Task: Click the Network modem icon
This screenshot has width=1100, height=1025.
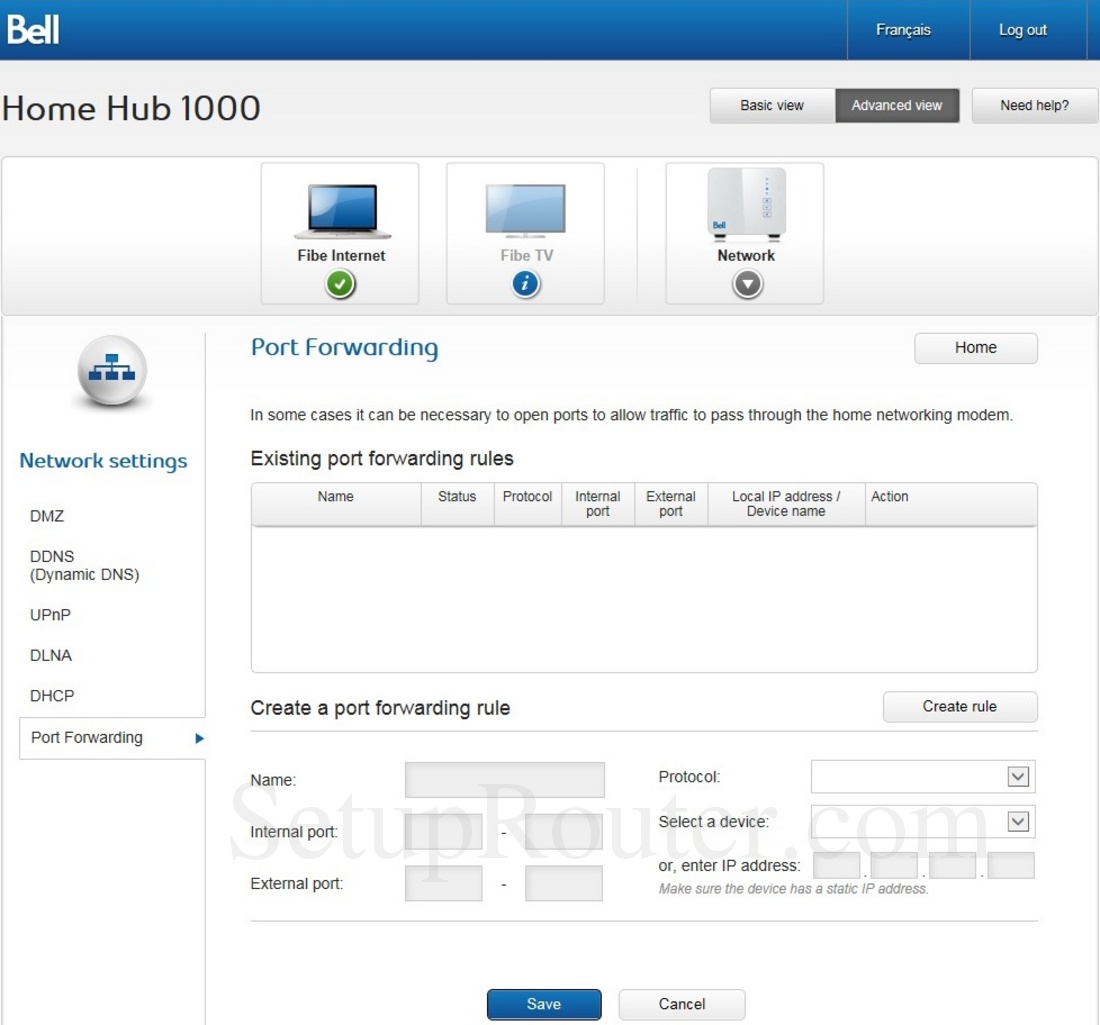Action: tap(745, 203)
